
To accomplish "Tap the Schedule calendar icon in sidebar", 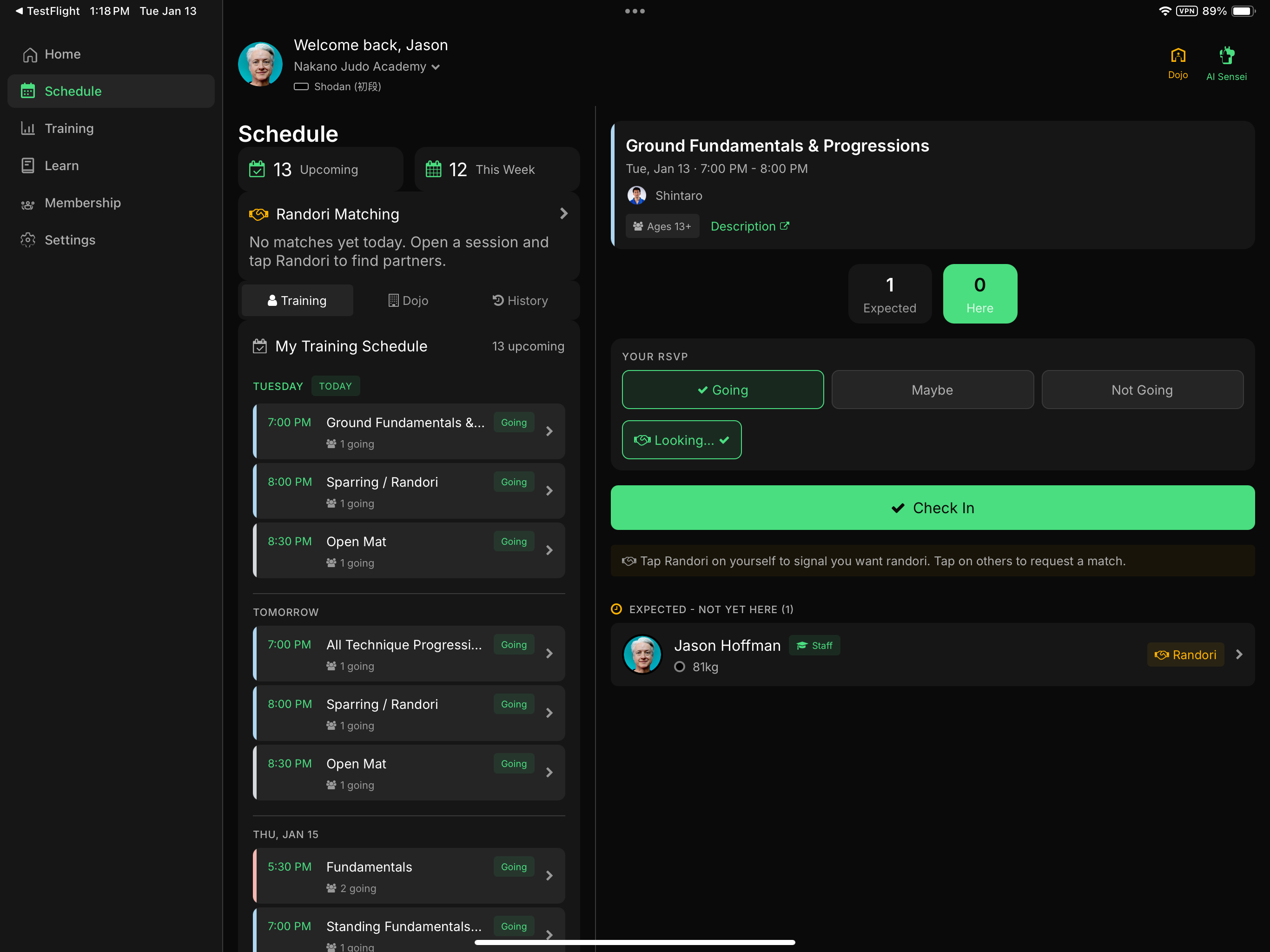I will click(28, 91).
